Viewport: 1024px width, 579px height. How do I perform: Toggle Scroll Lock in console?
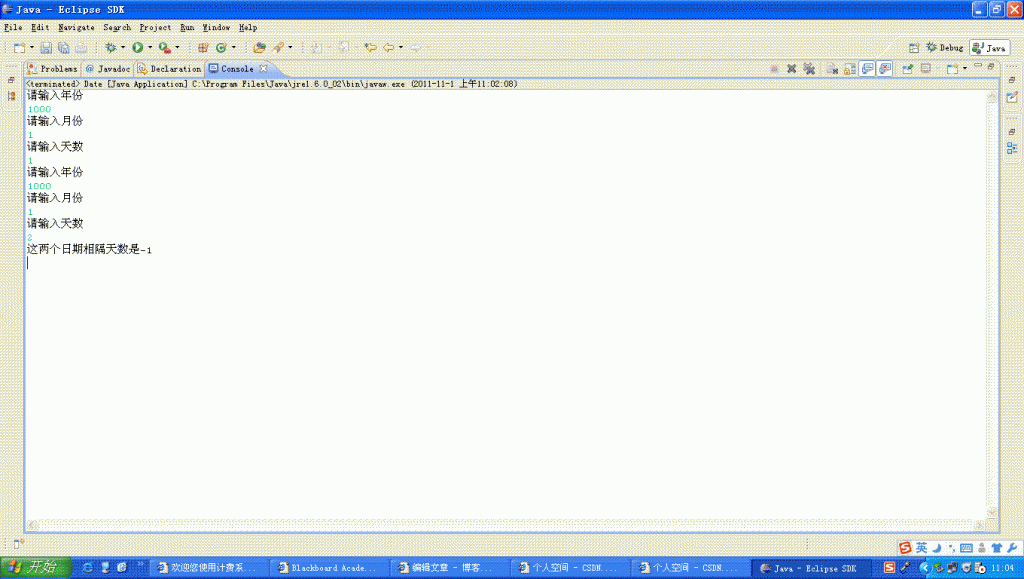point(850,69)
